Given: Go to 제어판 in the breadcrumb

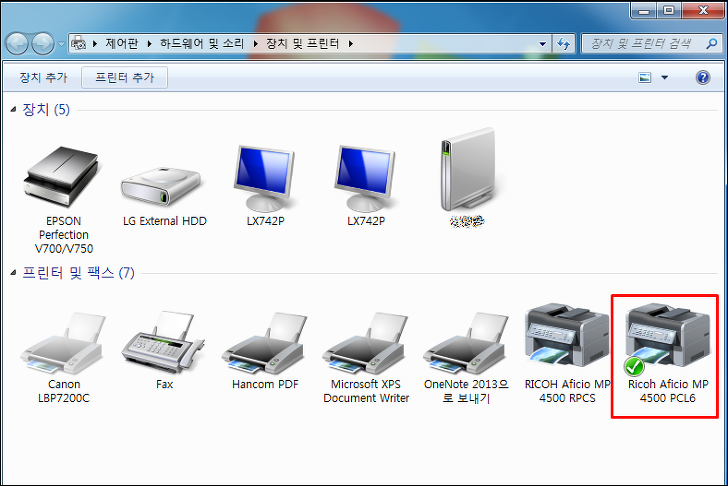Looking at the screenshot, I should point(122,44).
